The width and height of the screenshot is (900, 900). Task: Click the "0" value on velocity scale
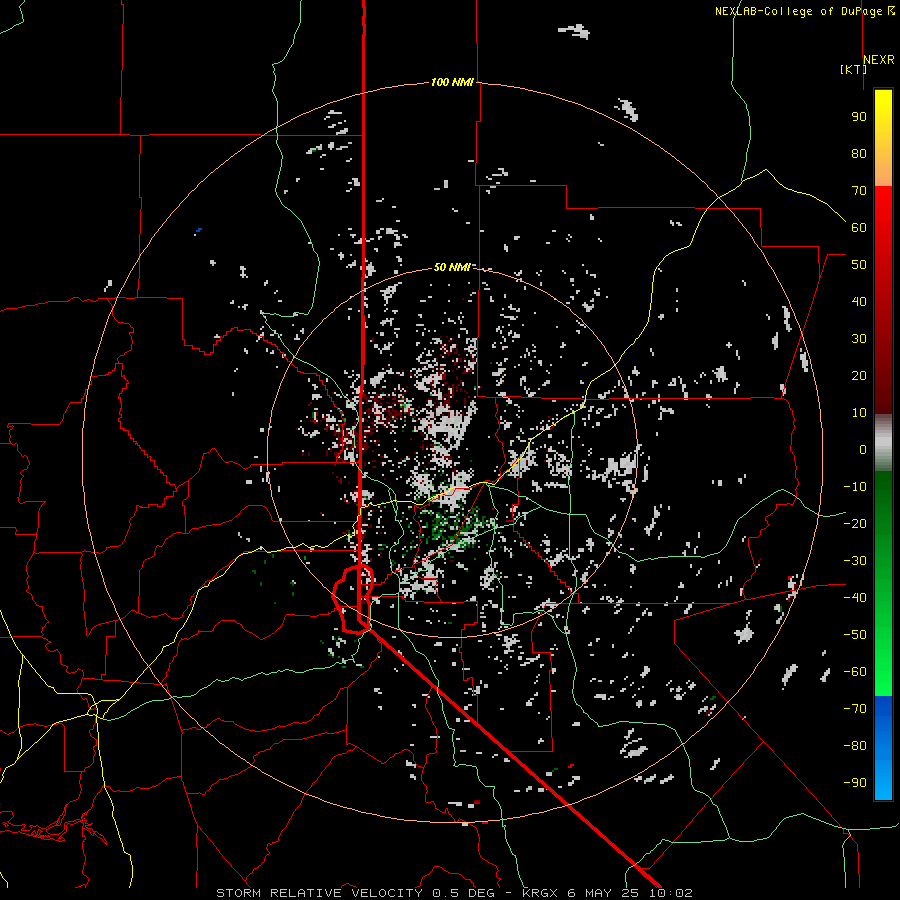tap(863, 450)
